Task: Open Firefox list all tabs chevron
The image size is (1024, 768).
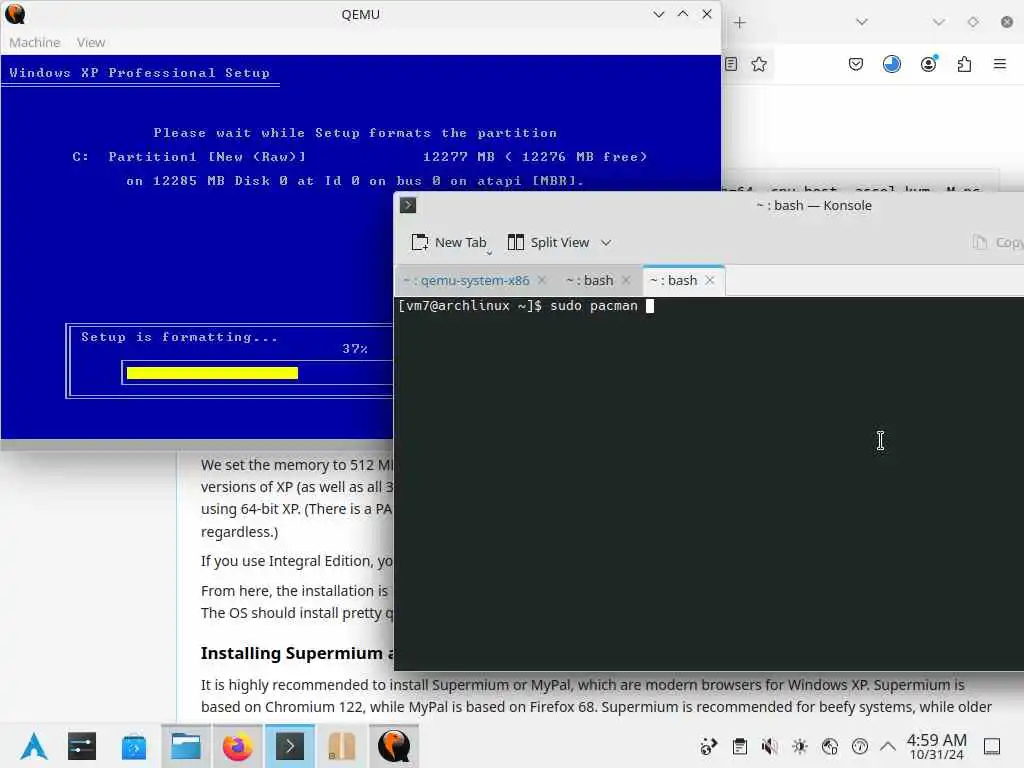Action: 862,22
